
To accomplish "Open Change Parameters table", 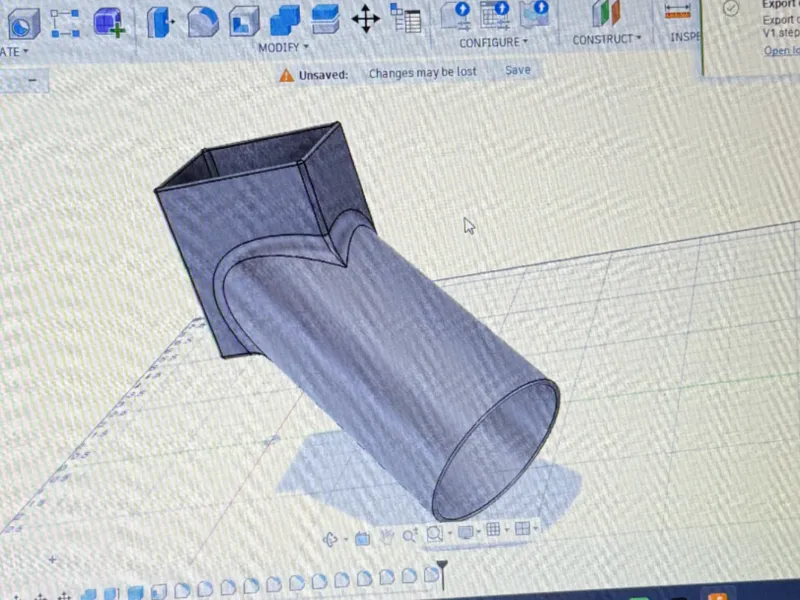I will pos(405,17).
